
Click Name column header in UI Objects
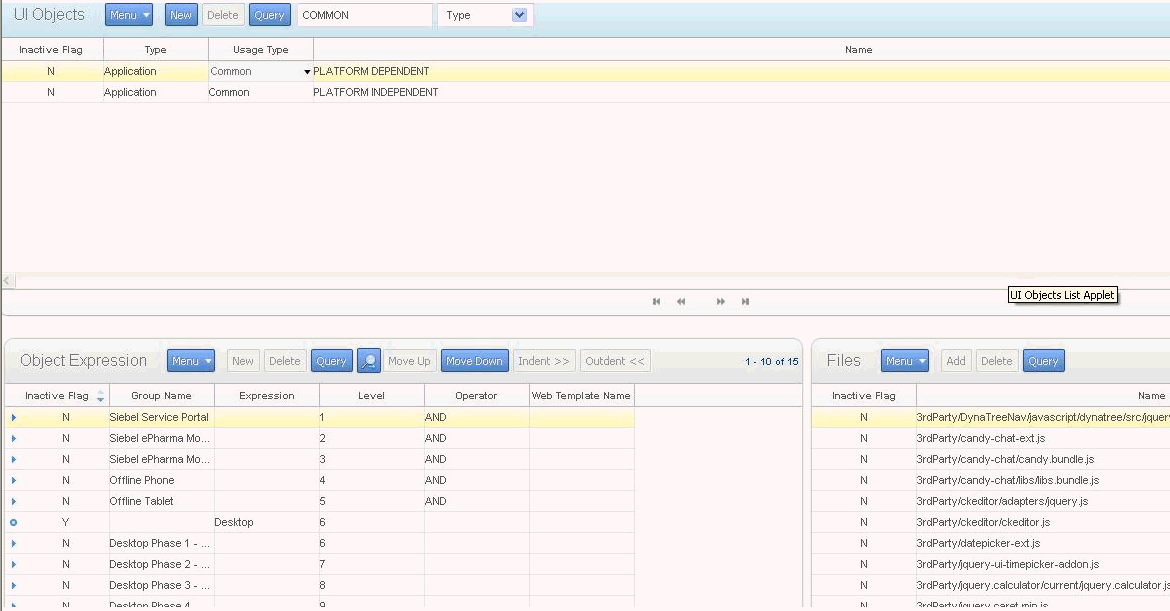click(858, 50)
